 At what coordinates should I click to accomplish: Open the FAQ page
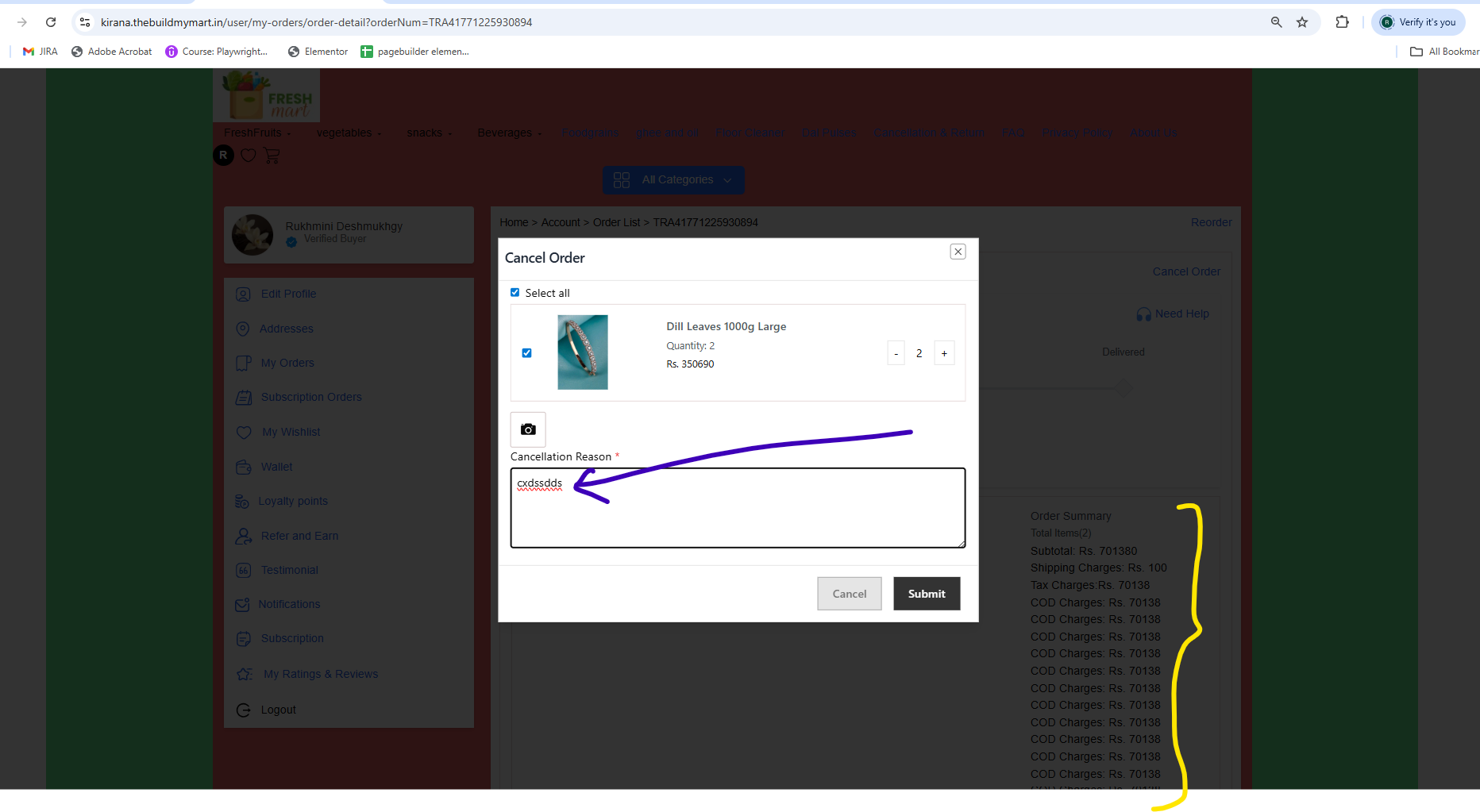(x=1013, y=133)
